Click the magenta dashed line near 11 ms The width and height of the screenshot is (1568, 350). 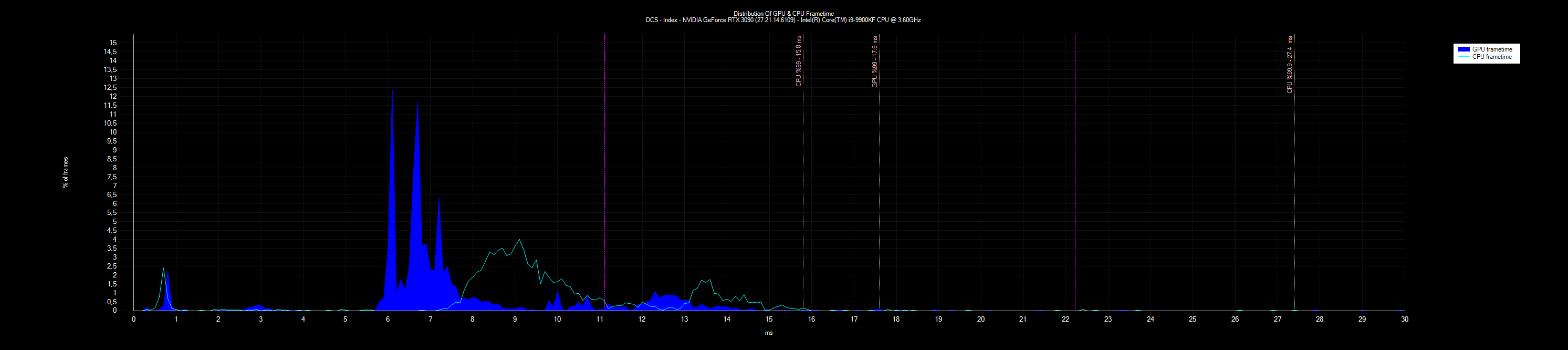pos(604,172)
